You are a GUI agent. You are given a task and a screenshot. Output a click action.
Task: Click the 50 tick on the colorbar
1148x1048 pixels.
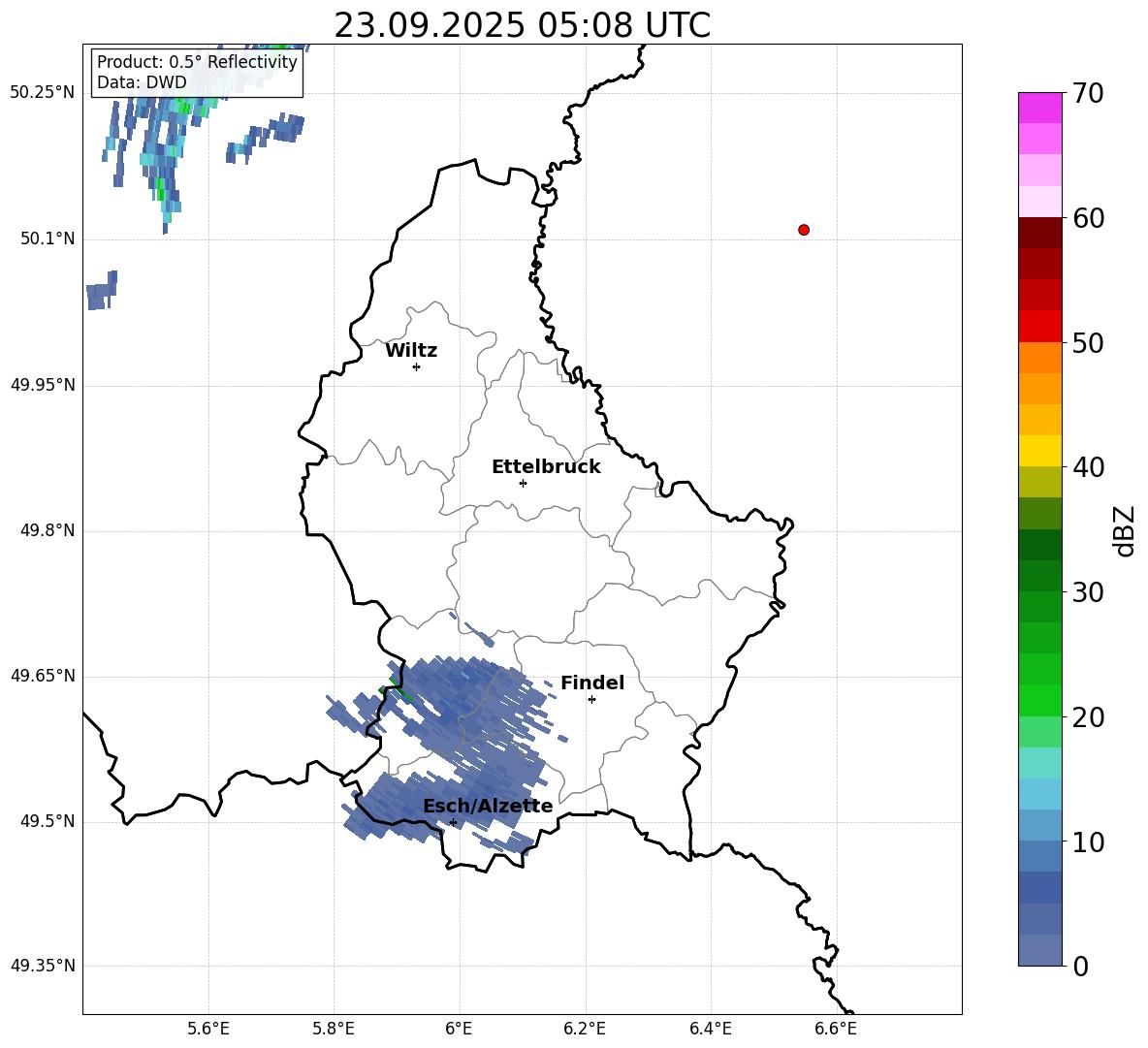coord(1087,342)
